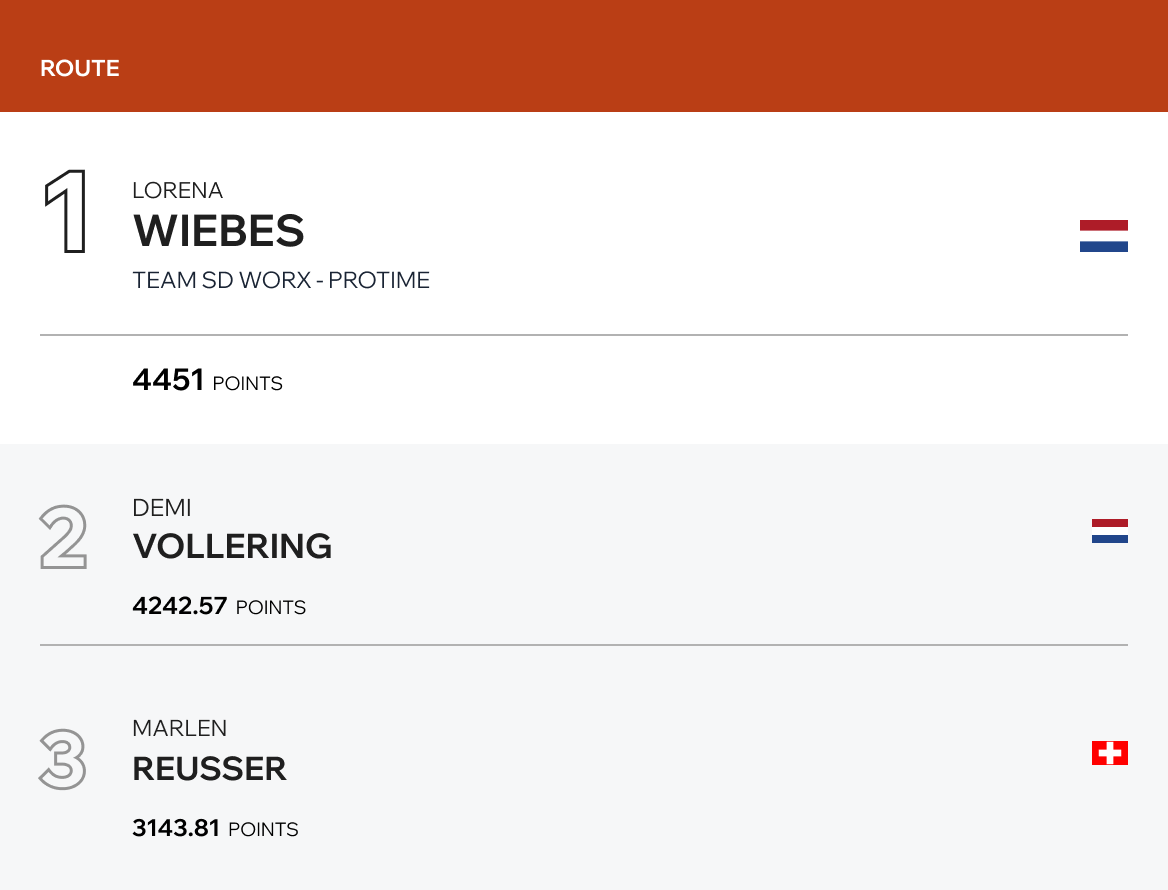Screen dimensions: 1168x890
Task: Click the 4451 score value
Action: pyautogui.click(x=168, y=380)
